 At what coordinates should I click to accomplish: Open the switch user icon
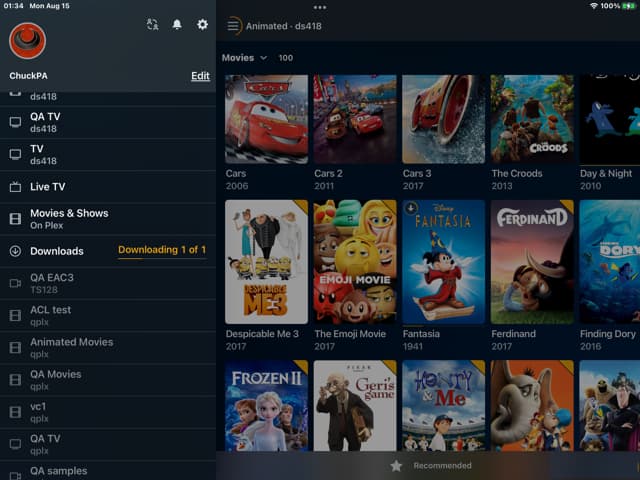coord(152,24)
